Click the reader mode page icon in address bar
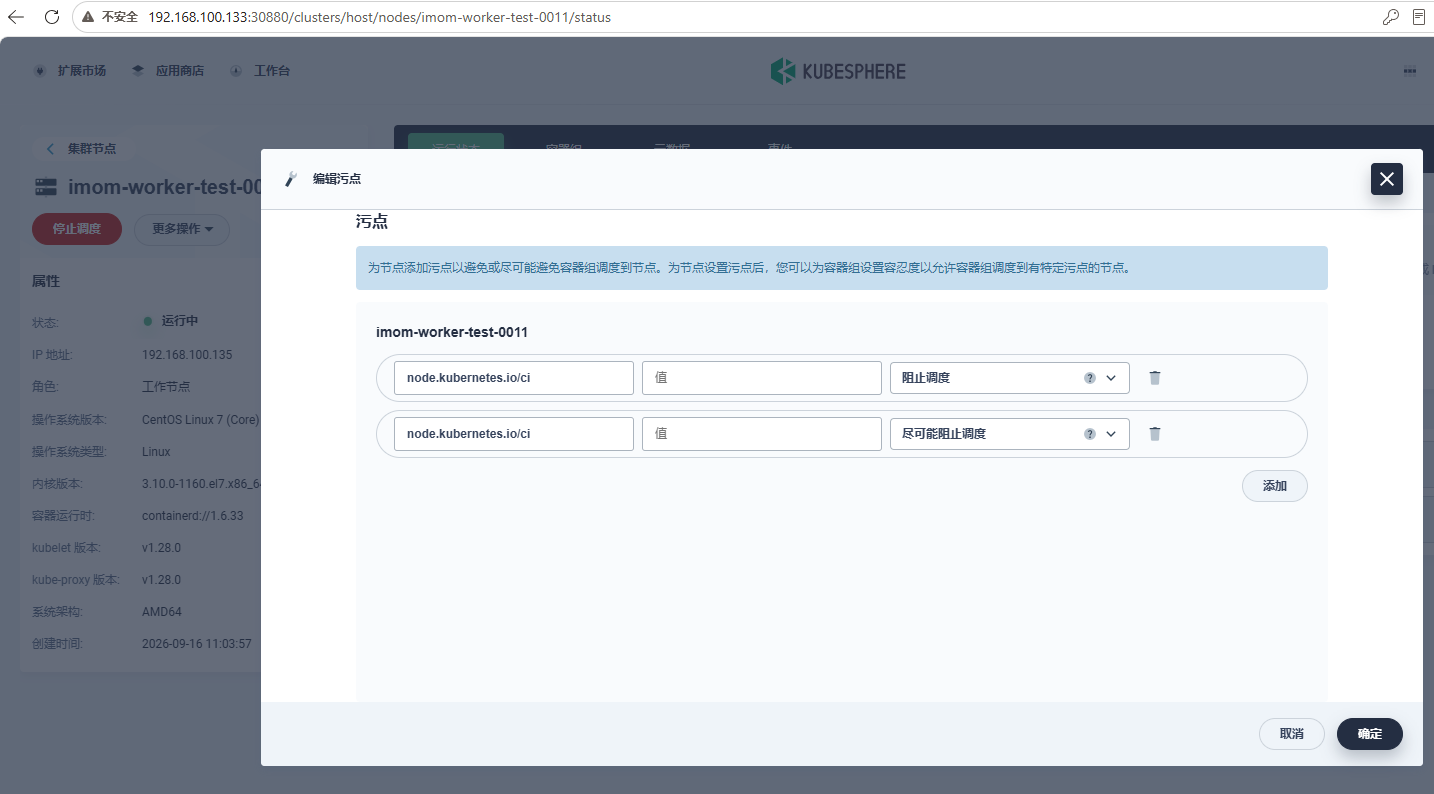Viewport: 1434px width, 794px height. coord(1418,17)
